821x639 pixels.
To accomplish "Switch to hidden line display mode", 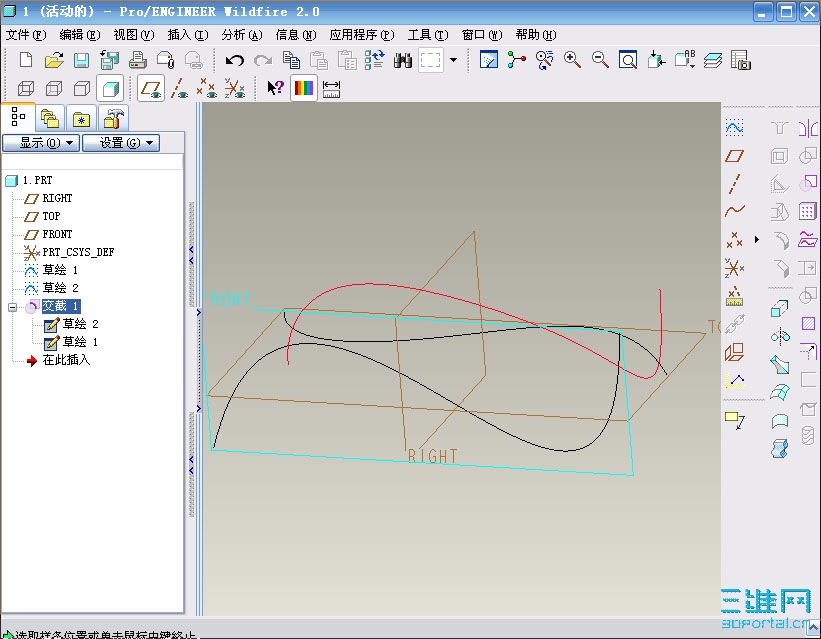I will point(54,89).
